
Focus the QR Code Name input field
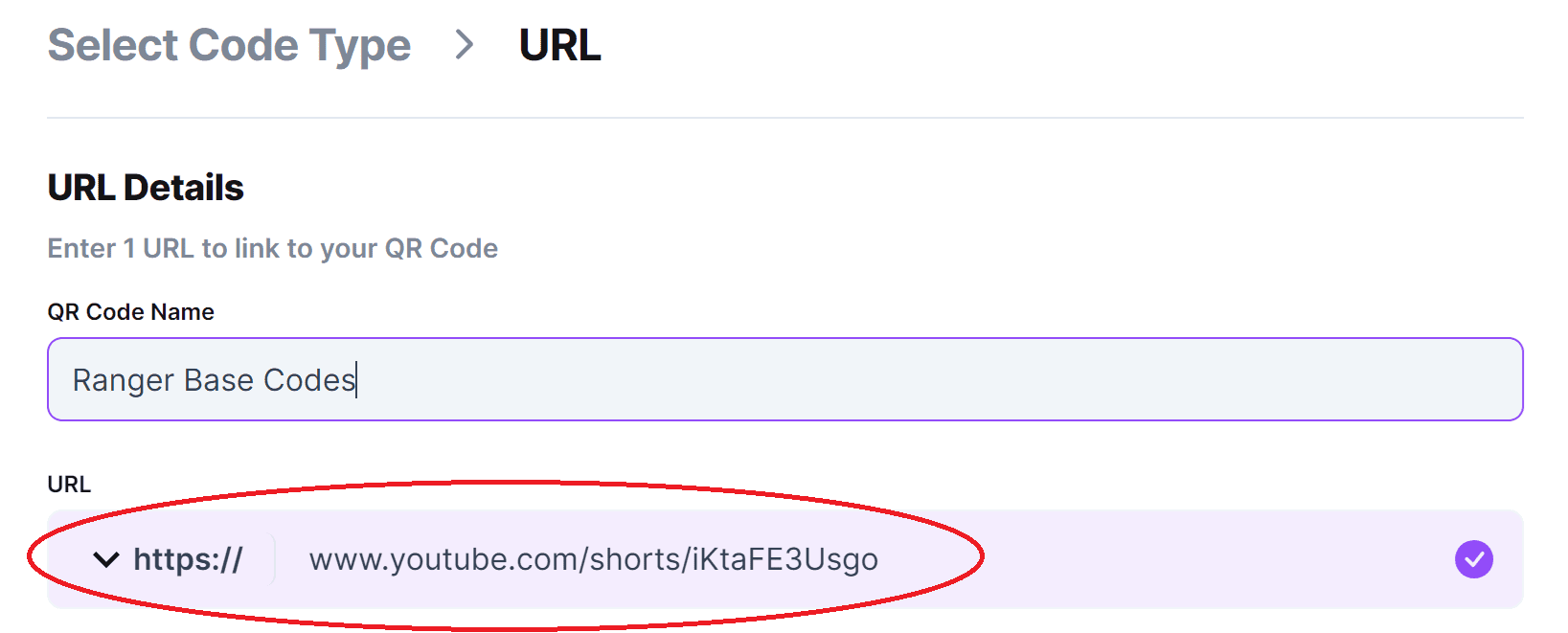click(x=784, y=379)
